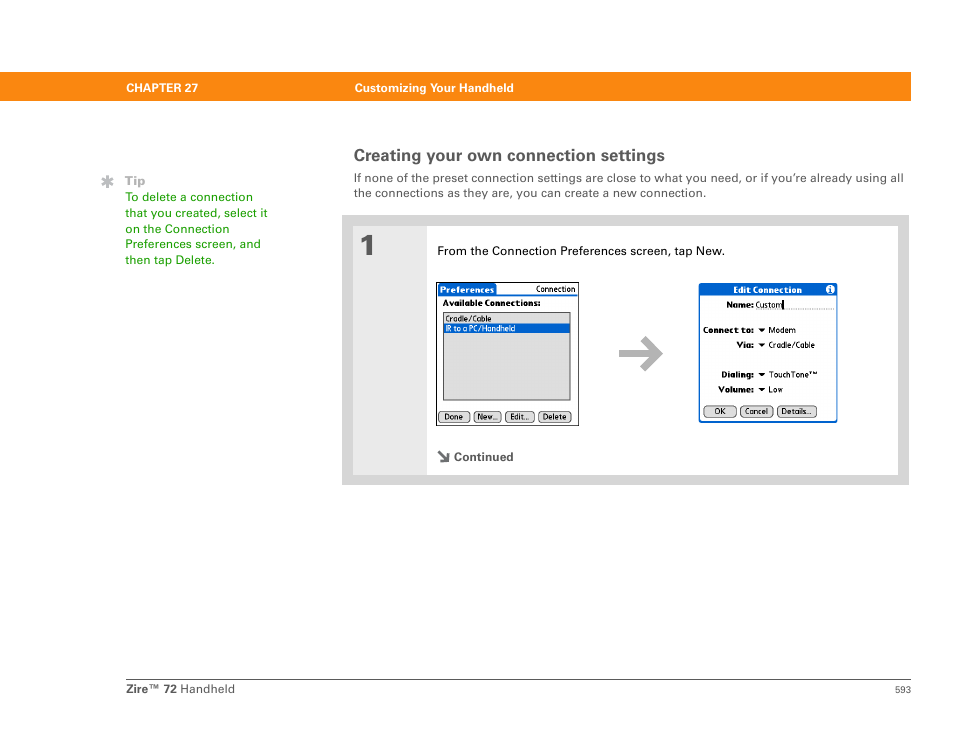
Task: Tap the Done button in Preferences
Action: point(454,417)
